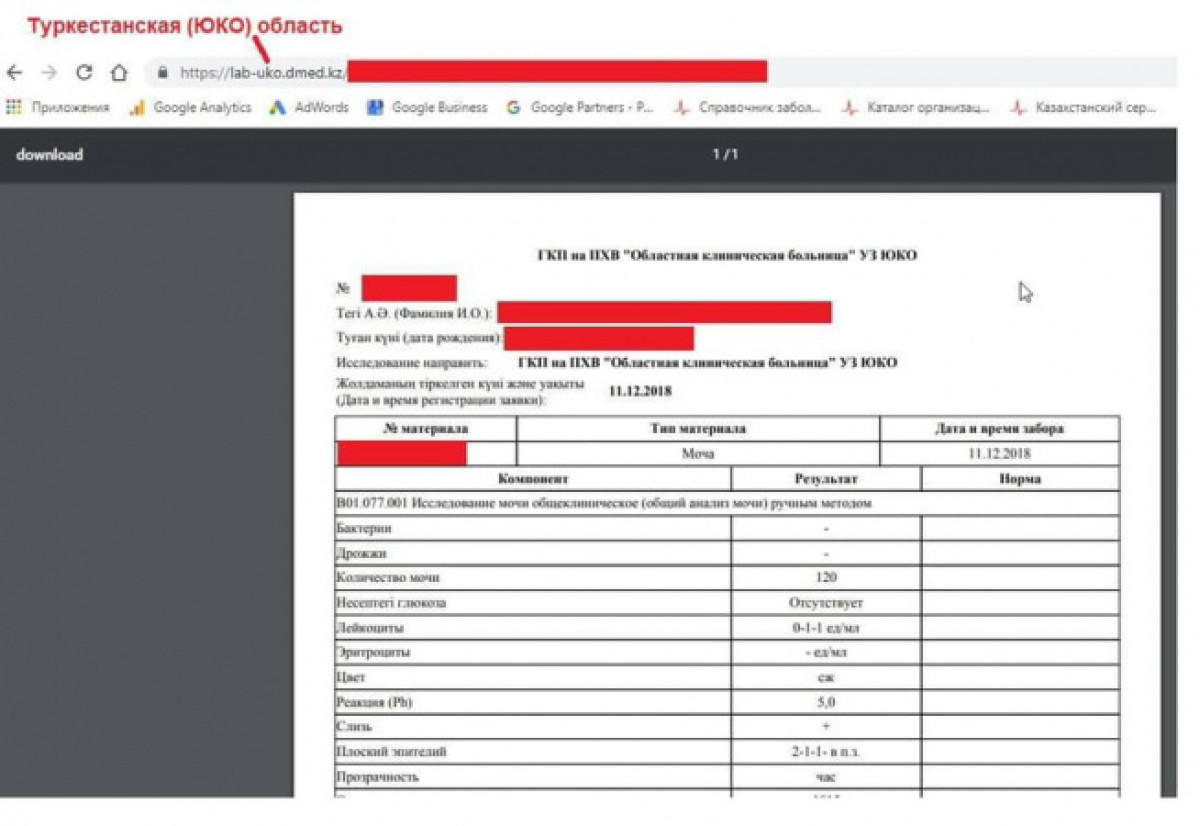Click the 1 / 1 page indicator
The height and width of the screenshot is (826, 1200).
coord(725,155)
